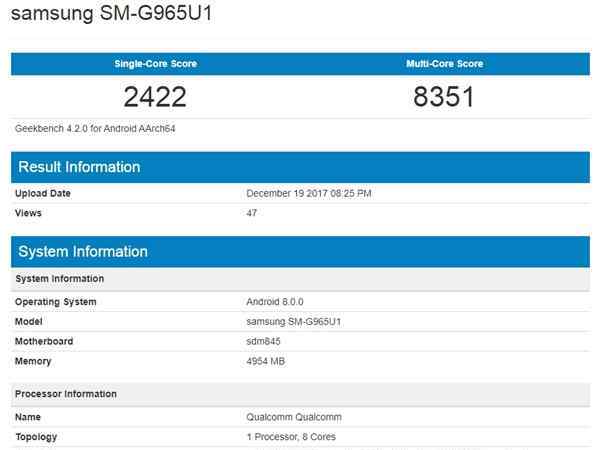Image resolution: width=600 pixels, height=450 pixels.
Task: Click the views count 47
Action: click(x=251, y=213)
